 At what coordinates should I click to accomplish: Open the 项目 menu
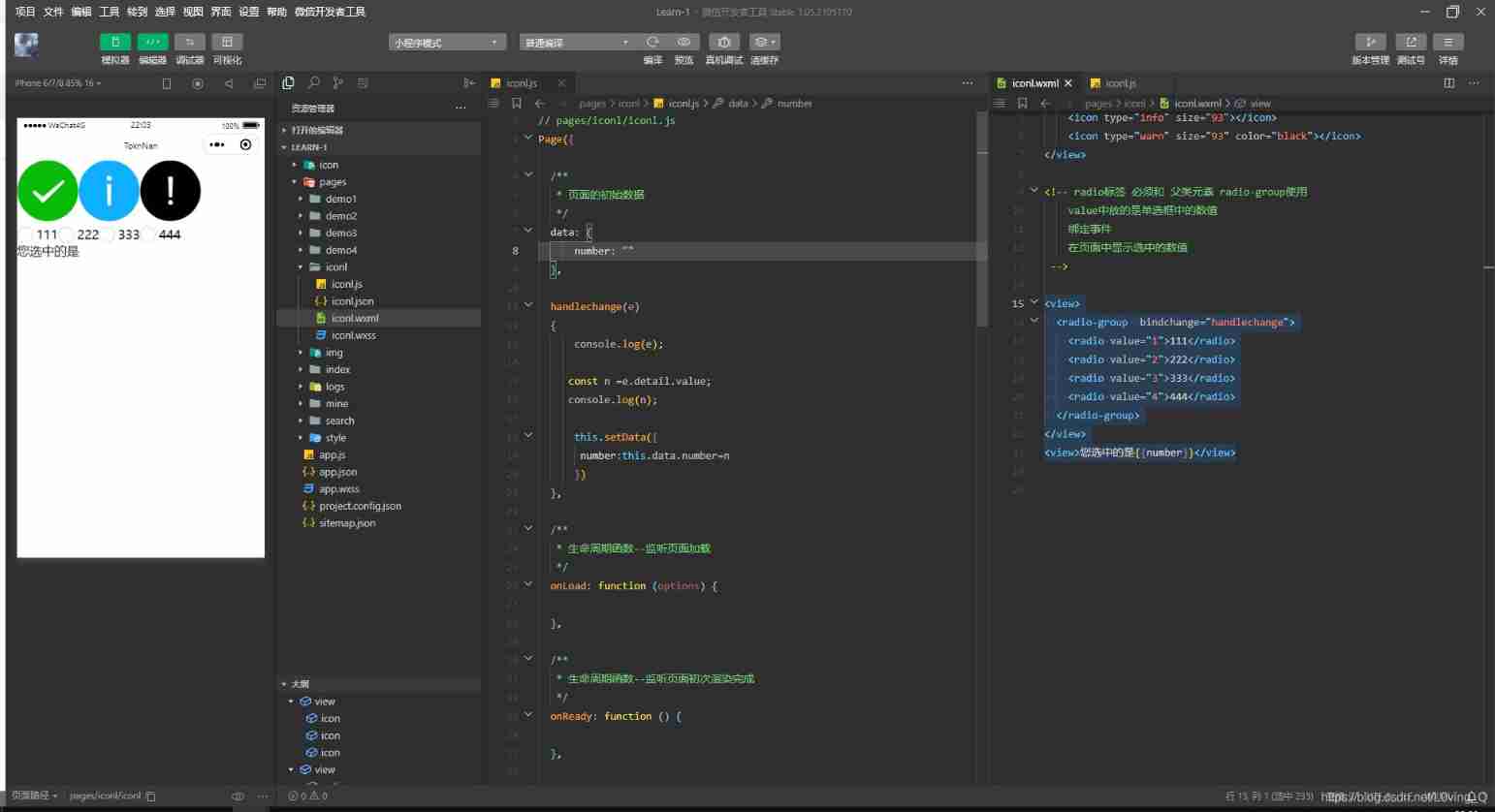pyautogui.click(x=25, y=12)
